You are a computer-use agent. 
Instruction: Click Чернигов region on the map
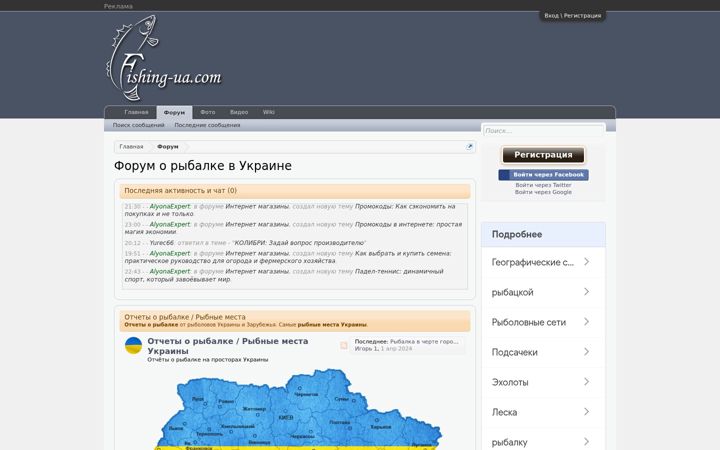pos(306,394)
